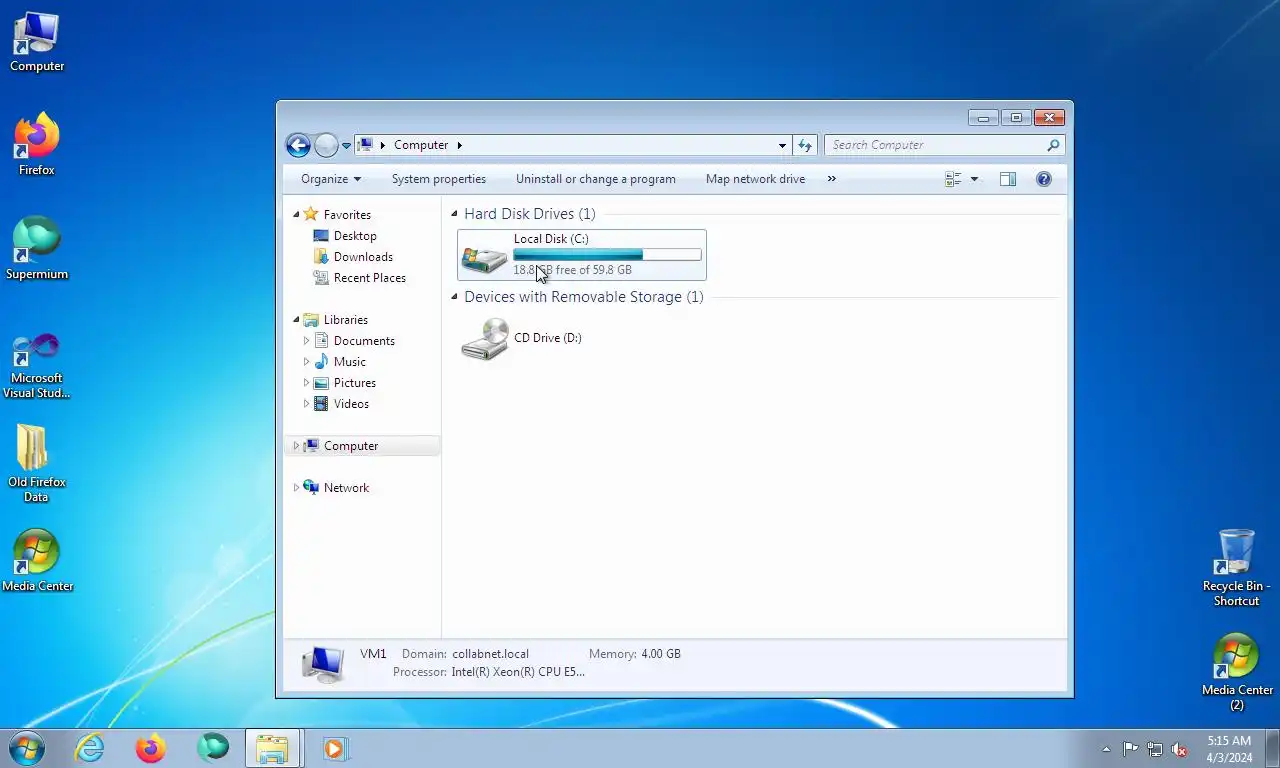Expand the Network tree node
The image size is (1280, 768).
point(296,488)
